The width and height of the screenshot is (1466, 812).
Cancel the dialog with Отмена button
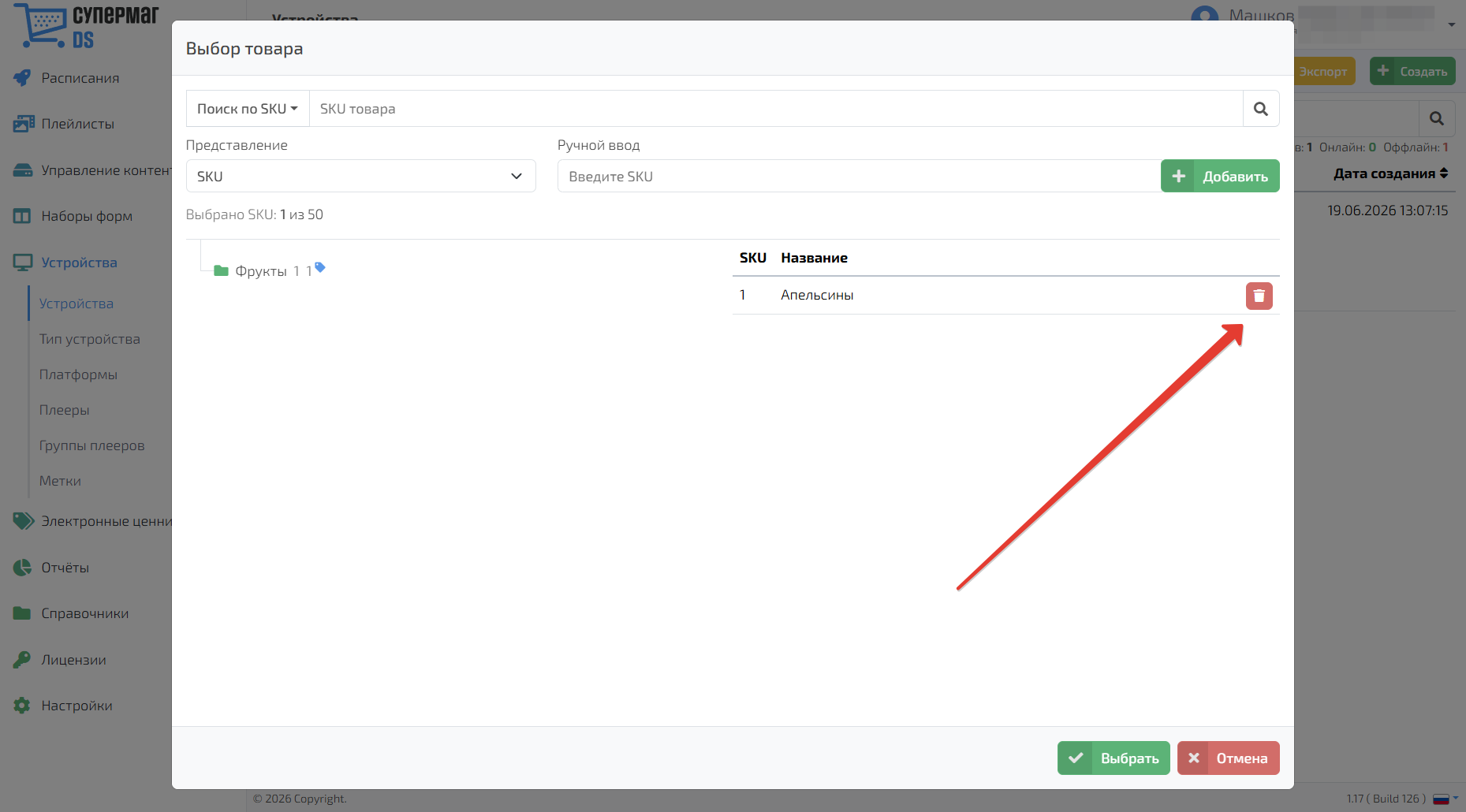coord(1229,758)
